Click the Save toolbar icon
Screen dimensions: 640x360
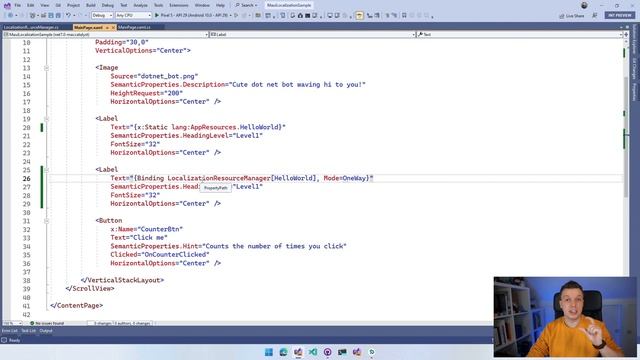(51, 16)
